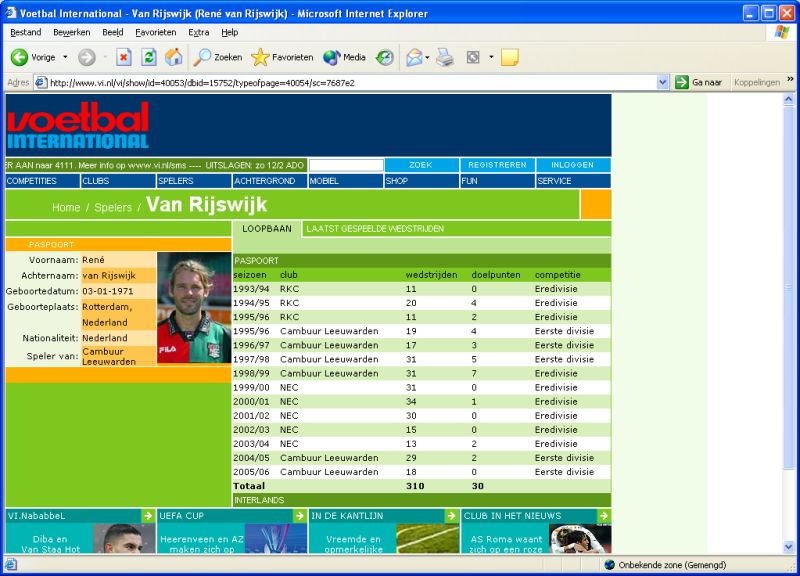This screenshot has height=576, width=800.
Task: Open SHOP navigation item
Action: point(421,181)
